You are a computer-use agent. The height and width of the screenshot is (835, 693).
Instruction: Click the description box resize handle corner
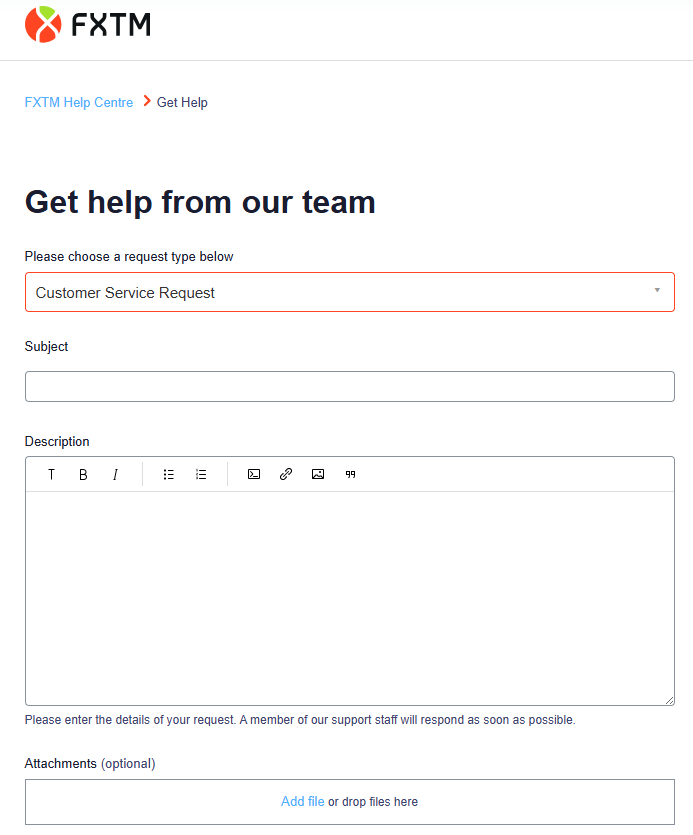click(x=670, y=700)
